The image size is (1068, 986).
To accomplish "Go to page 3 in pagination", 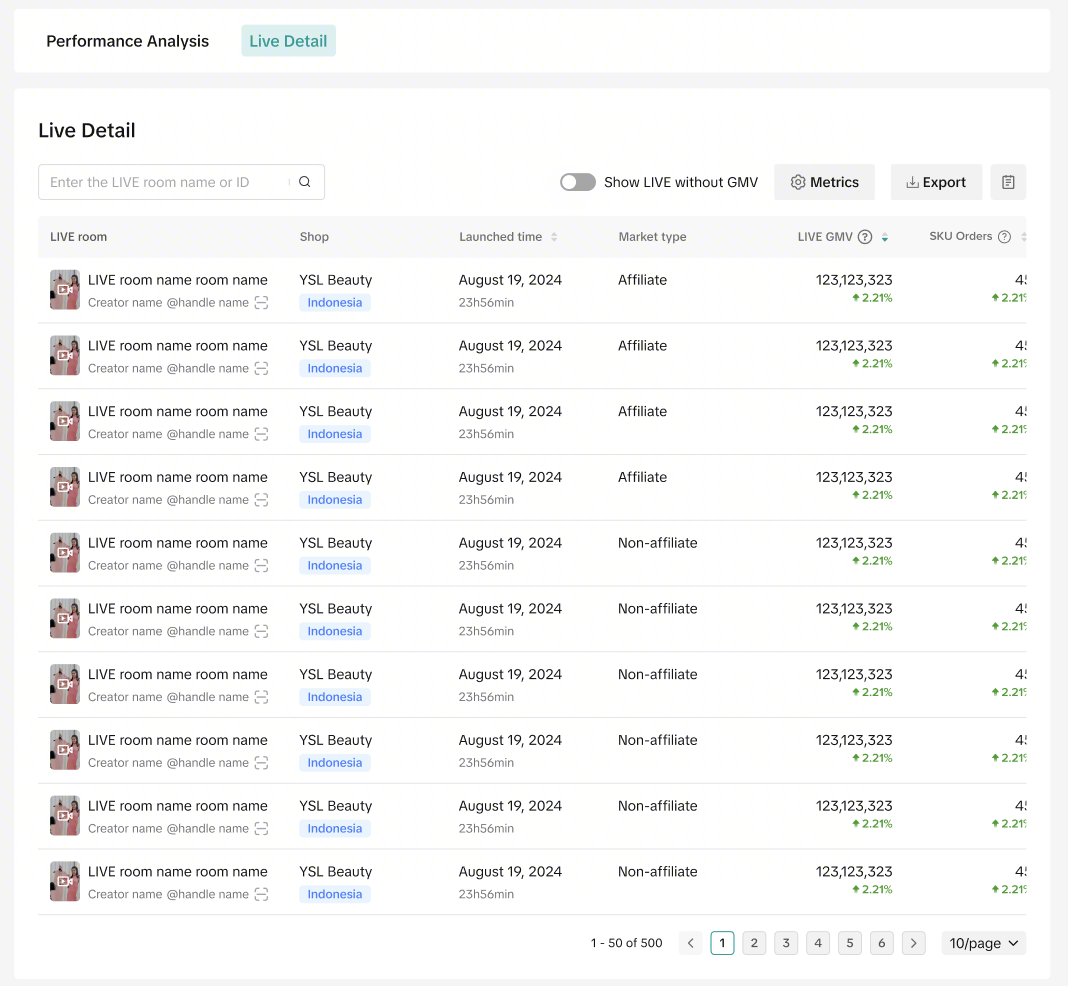I will click(786, 943).
